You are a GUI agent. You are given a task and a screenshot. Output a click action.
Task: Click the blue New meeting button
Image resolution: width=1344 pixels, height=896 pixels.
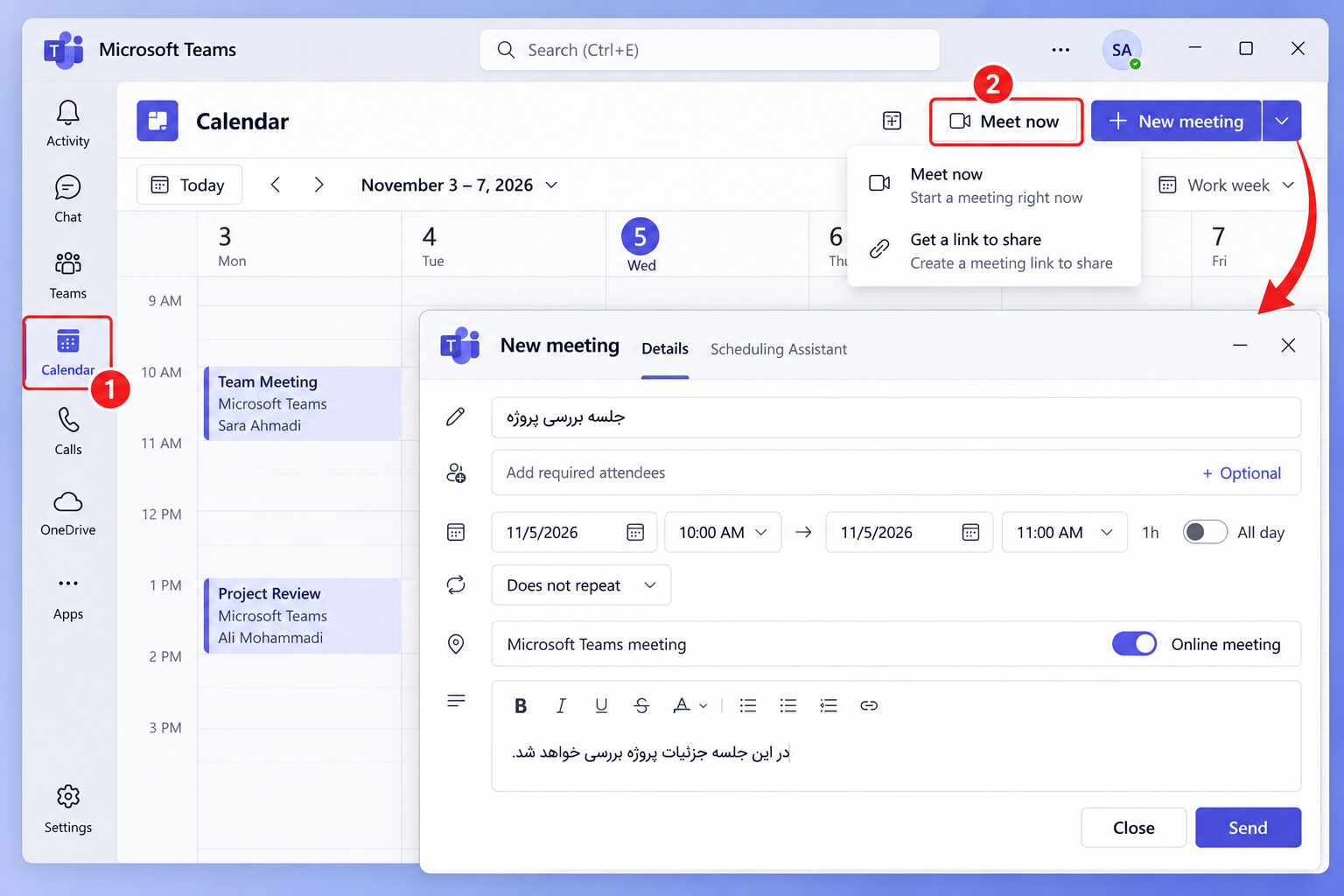1176,121
